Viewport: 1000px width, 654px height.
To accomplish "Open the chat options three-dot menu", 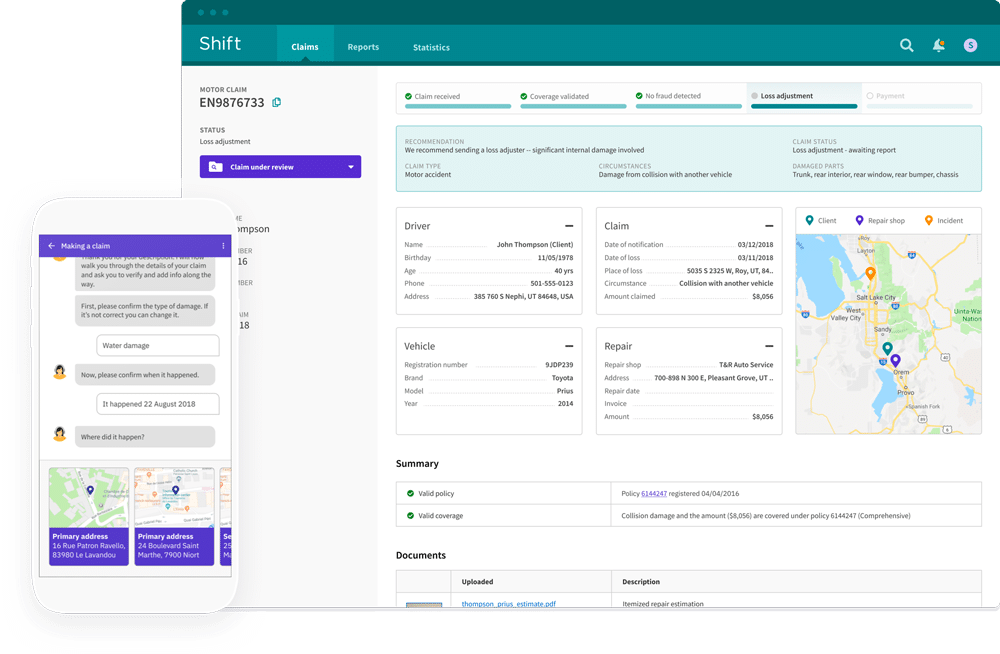I will 223,246.
